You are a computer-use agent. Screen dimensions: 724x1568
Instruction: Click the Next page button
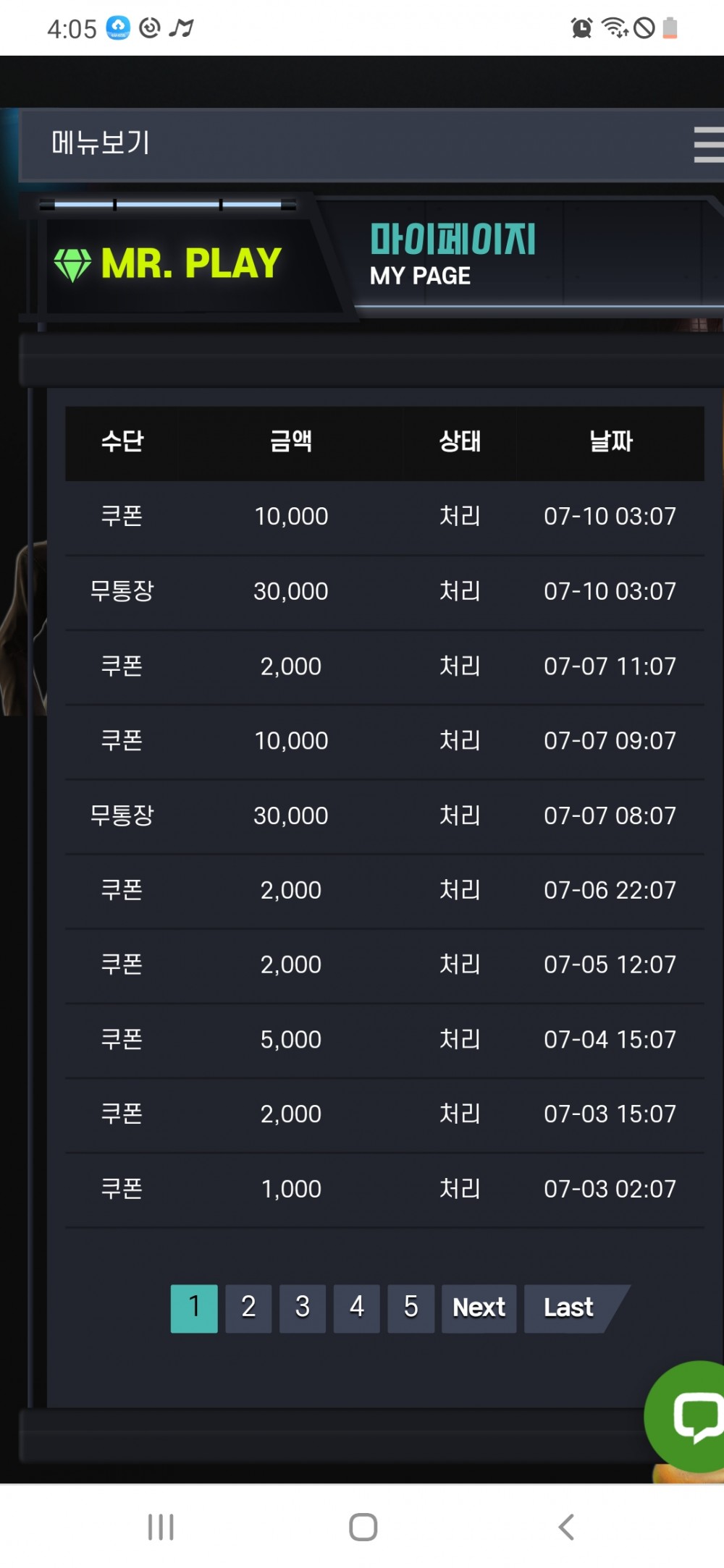click(479, 1308)
